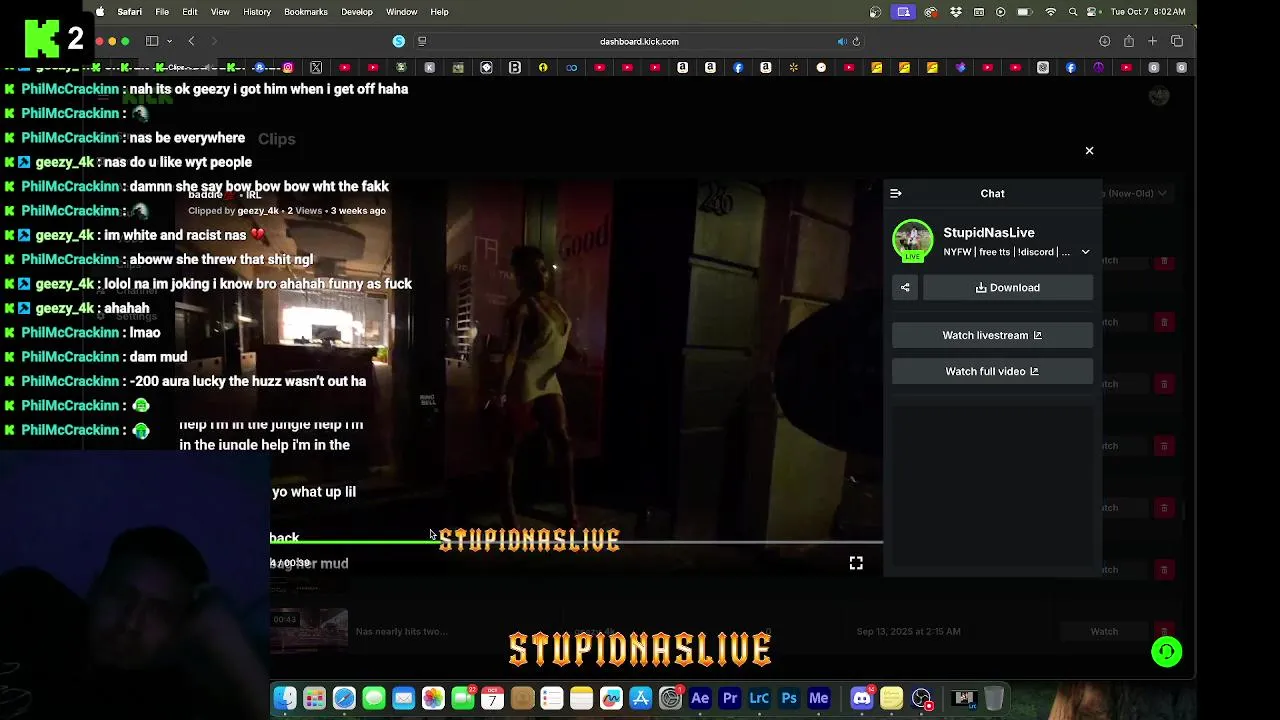Open App Store from the Dock
This screenshot has width=1280, height=720.
tap(641, 698)
